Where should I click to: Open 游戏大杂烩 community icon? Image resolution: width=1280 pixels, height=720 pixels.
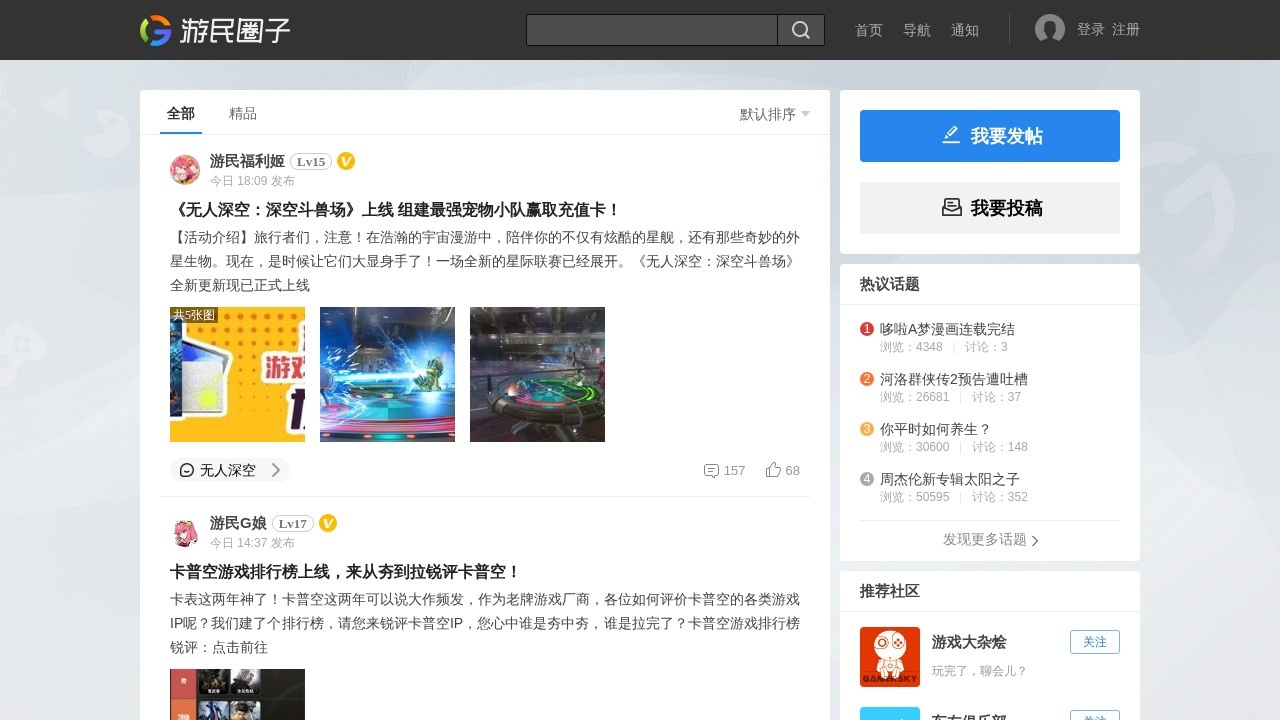point(890,657)
